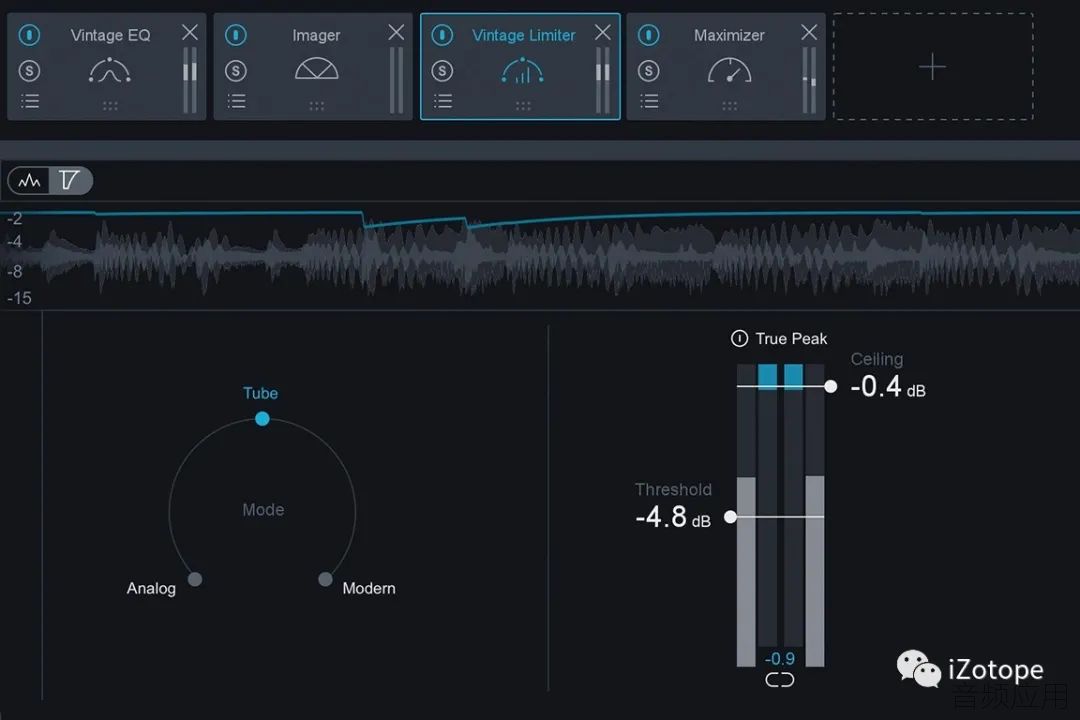Toggle the channel link icon below meters
The width and height of the screenshot is (1080, 720).
click(x=780, y=680)
